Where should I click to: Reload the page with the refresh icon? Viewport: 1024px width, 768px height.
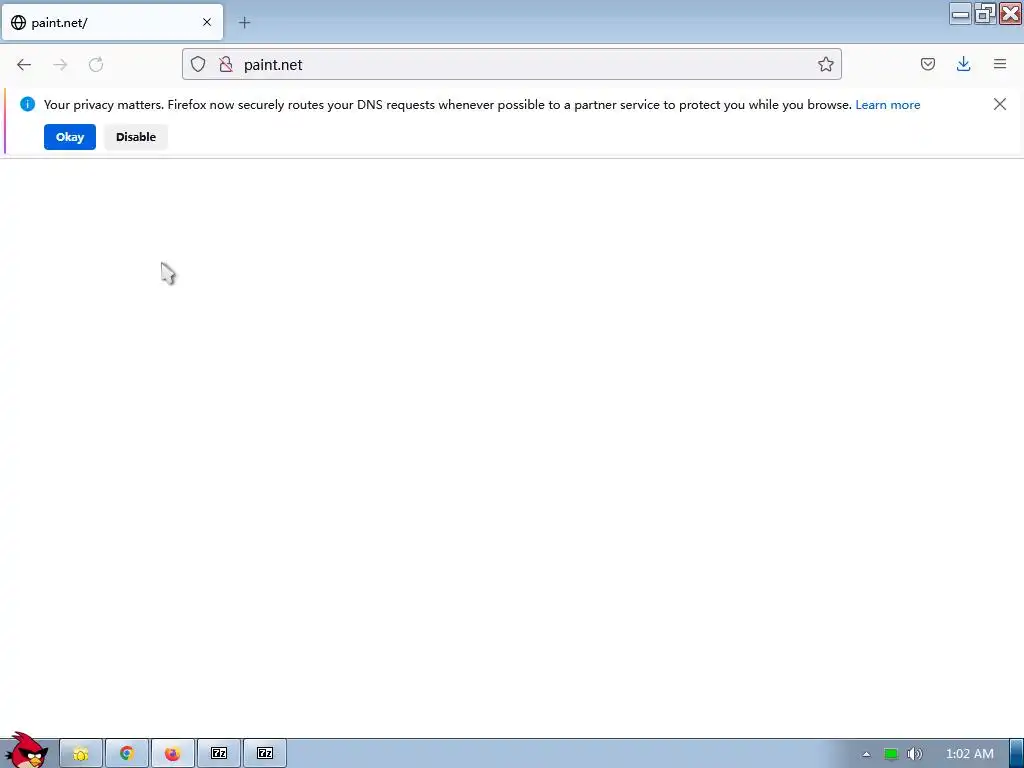(96, 65)
